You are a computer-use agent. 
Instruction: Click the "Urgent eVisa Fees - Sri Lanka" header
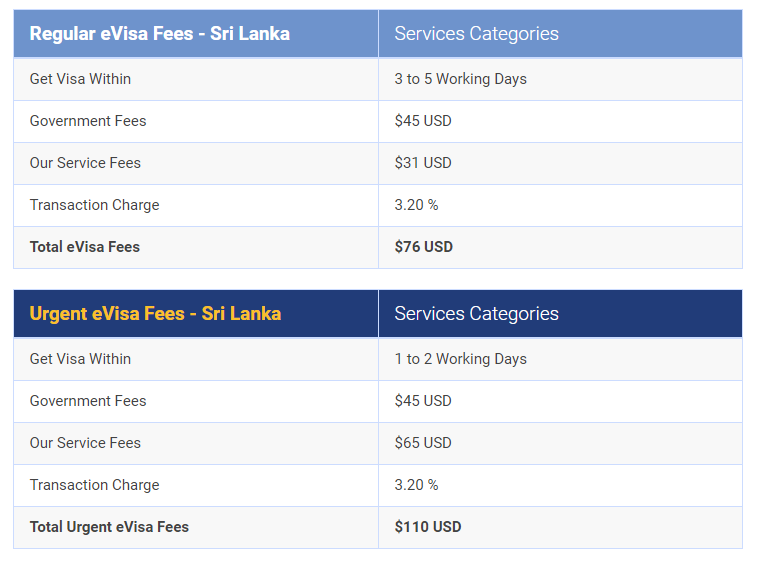pos(155,313)
